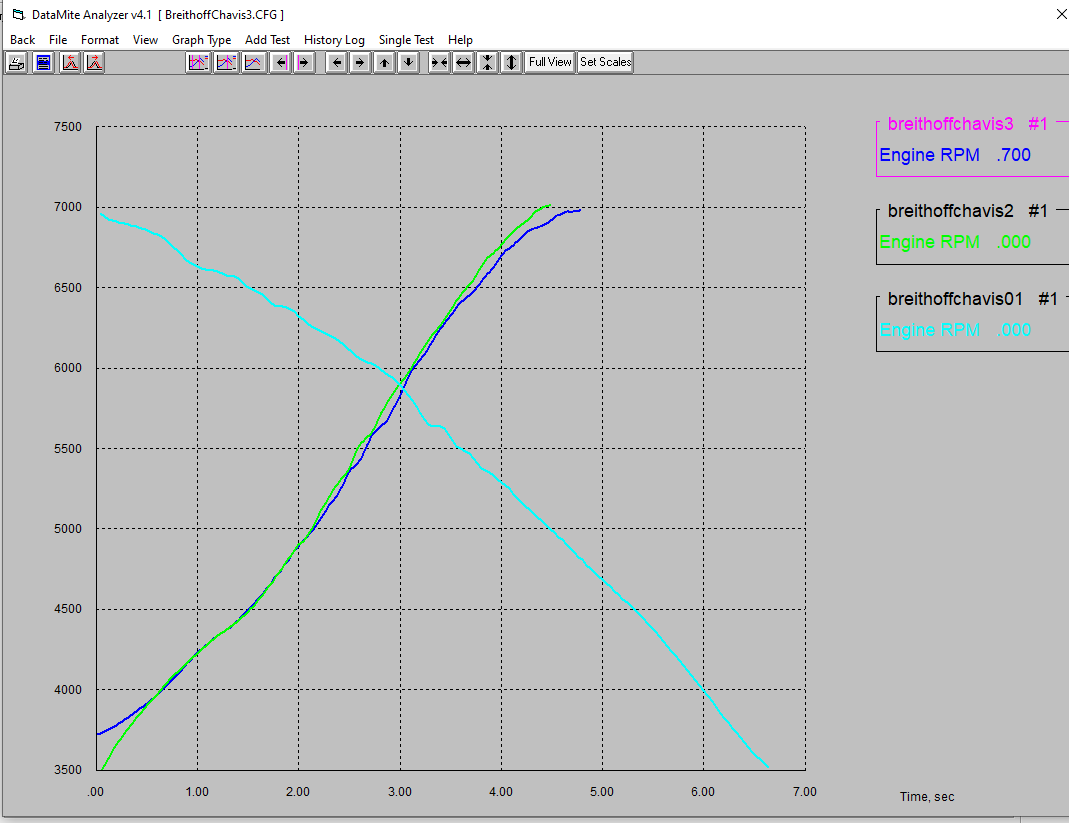The image size is (1069, 823).
Task: Select the breithoffchavis3 #1 legend title
Action: click(967, 124)
